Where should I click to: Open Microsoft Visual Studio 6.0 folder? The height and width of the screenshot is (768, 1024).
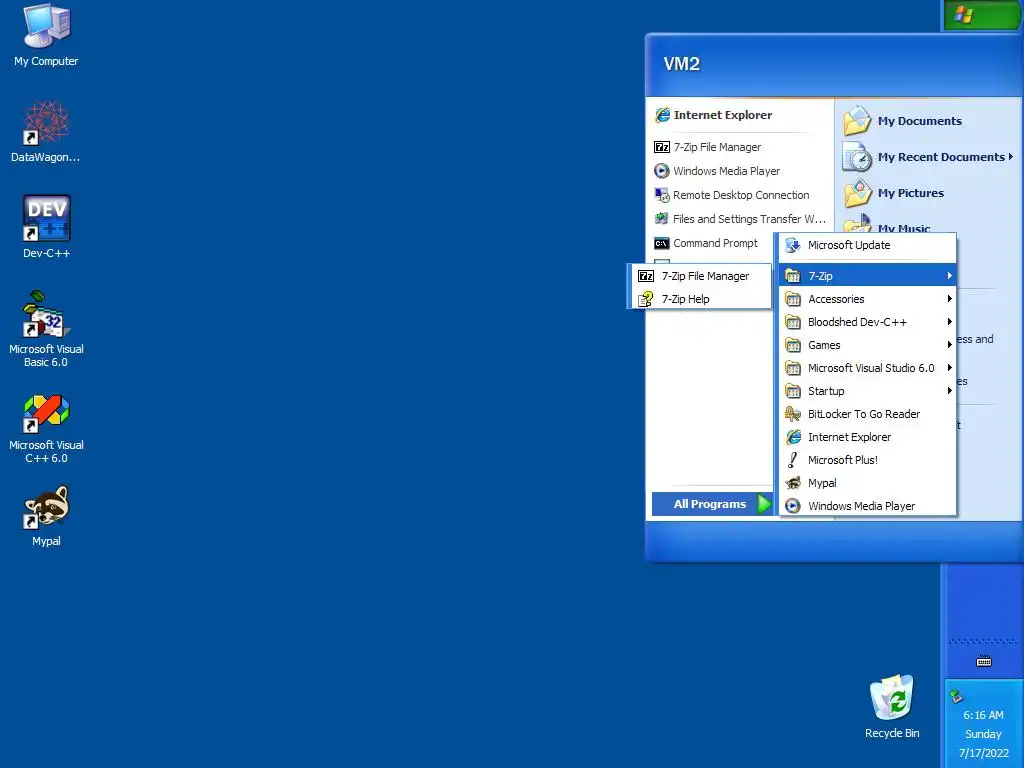[867, 368]
